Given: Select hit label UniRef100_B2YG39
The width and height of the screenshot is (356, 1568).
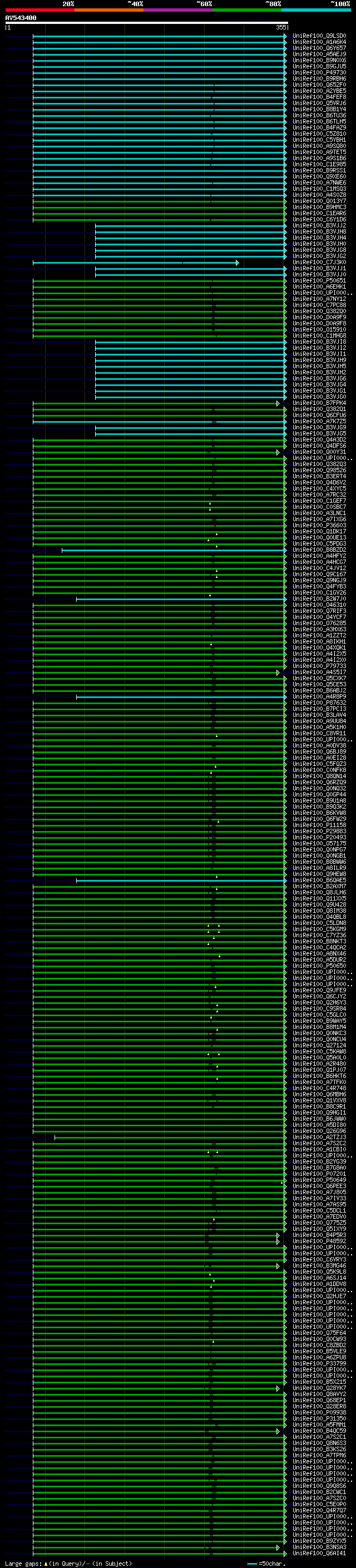Looking at the screenshot, I should point(319,1161).
